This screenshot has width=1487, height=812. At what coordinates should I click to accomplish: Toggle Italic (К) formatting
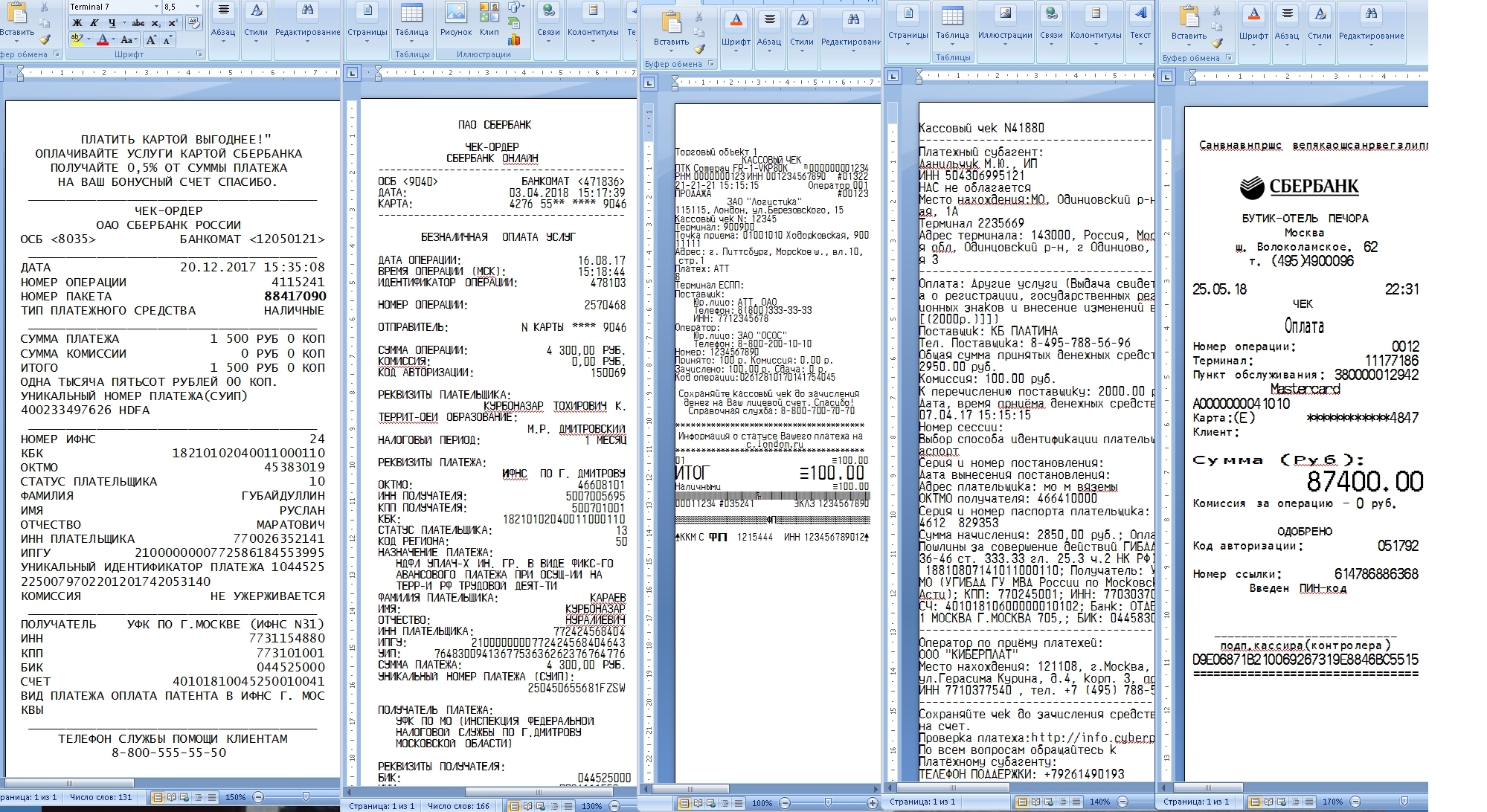(x=94, y=23)
